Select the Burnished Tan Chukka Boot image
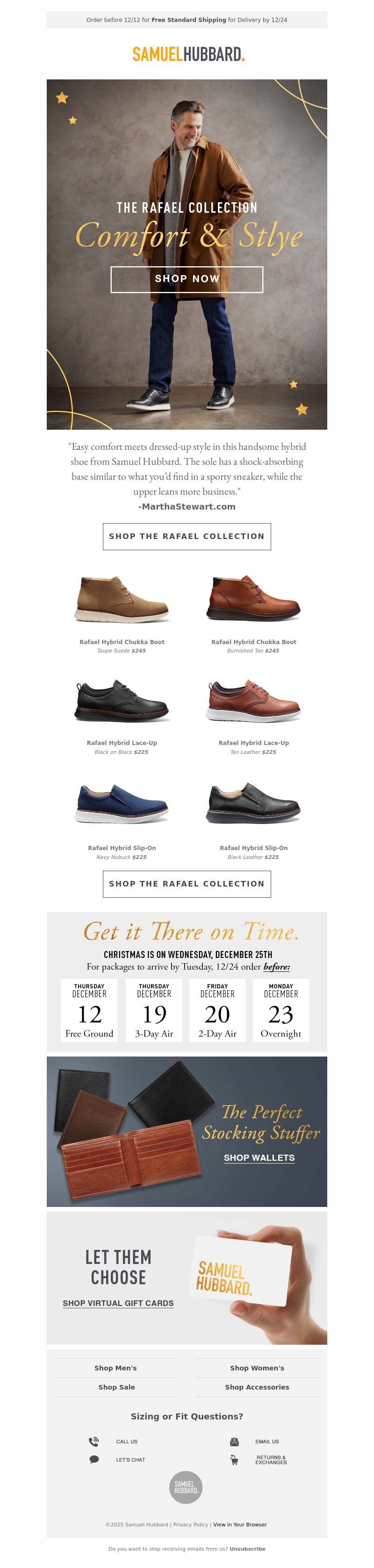 point(253,598)
